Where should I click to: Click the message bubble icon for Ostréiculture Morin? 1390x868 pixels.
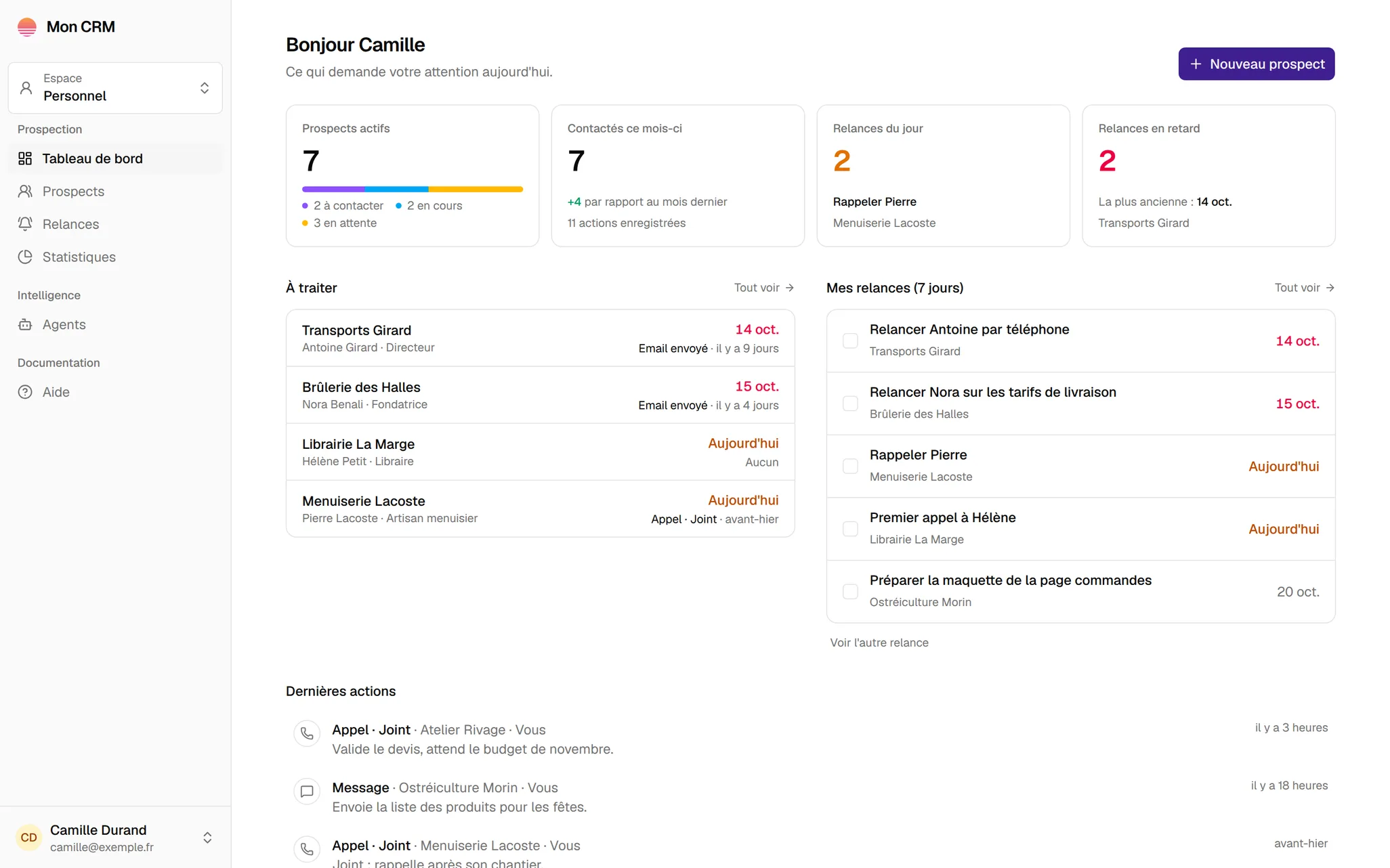tap(307, 791)
